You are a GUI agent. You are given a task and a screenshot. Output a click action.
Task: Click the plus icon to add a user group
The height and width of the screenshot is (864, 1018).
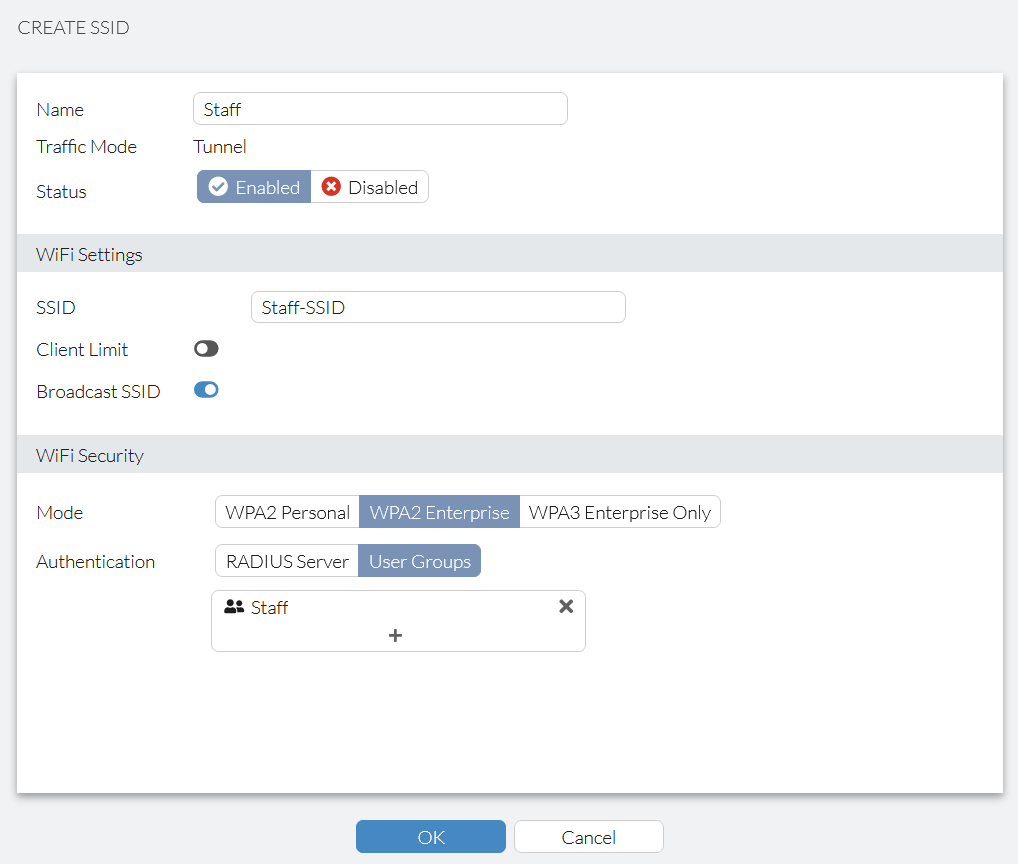click(395, 634)
